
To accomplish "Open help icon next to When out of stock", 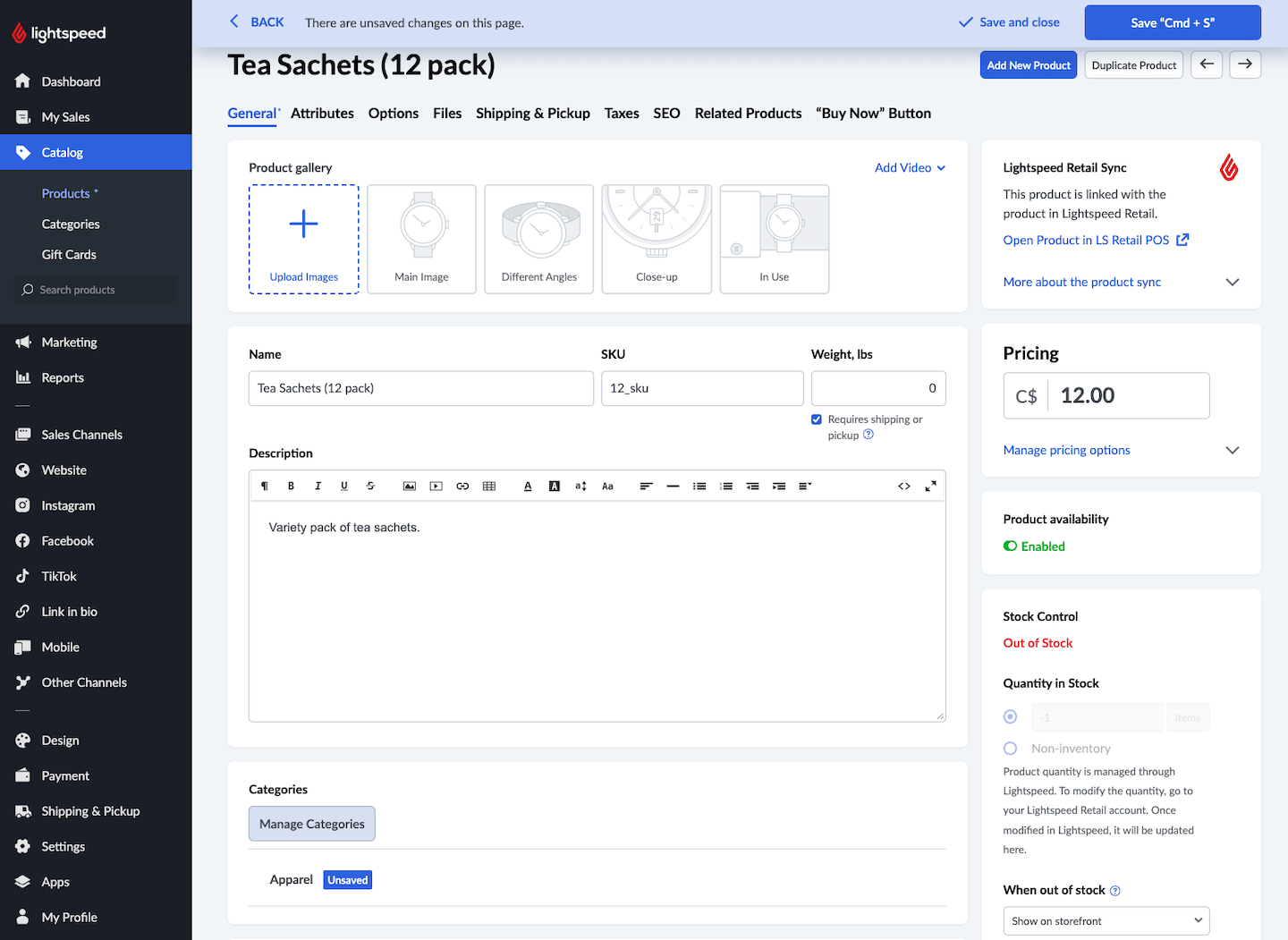I will point(1115,891).
